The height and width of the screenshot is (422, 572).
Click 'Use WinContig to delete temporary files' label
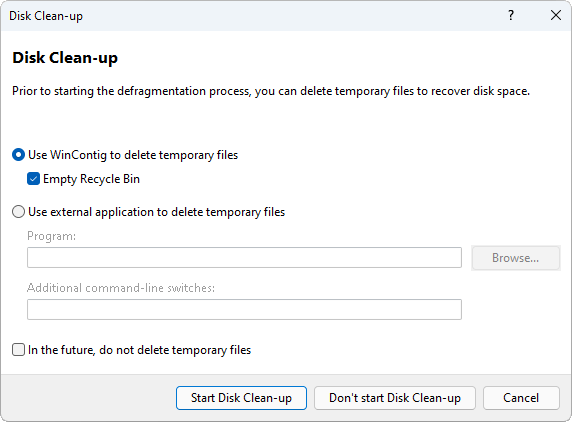(133, 155)
